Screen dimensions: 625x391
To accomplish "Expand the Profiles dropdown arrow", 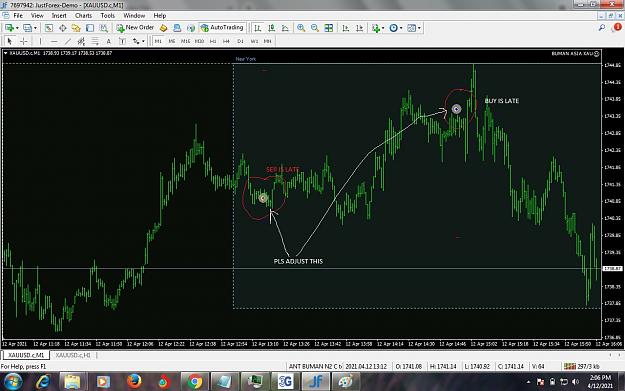I will pos(35,28).
